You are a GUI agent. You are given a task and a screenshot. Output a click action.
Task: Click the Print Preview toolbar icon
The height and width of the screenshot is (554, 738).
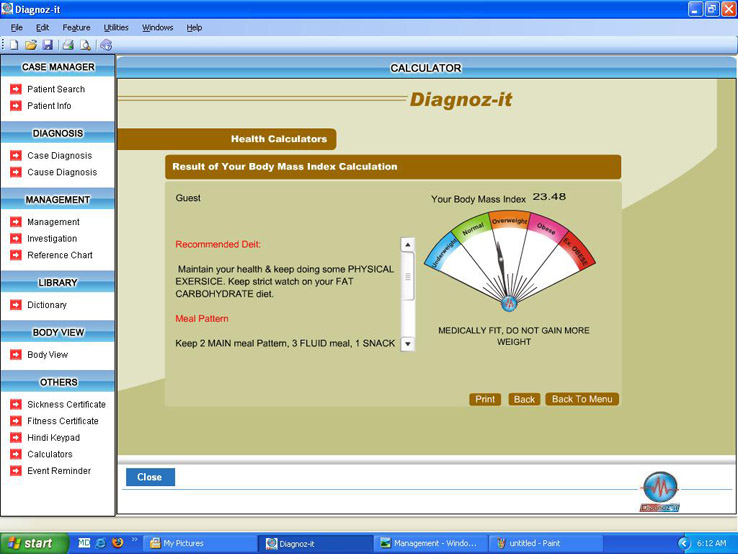pos(85,45)
